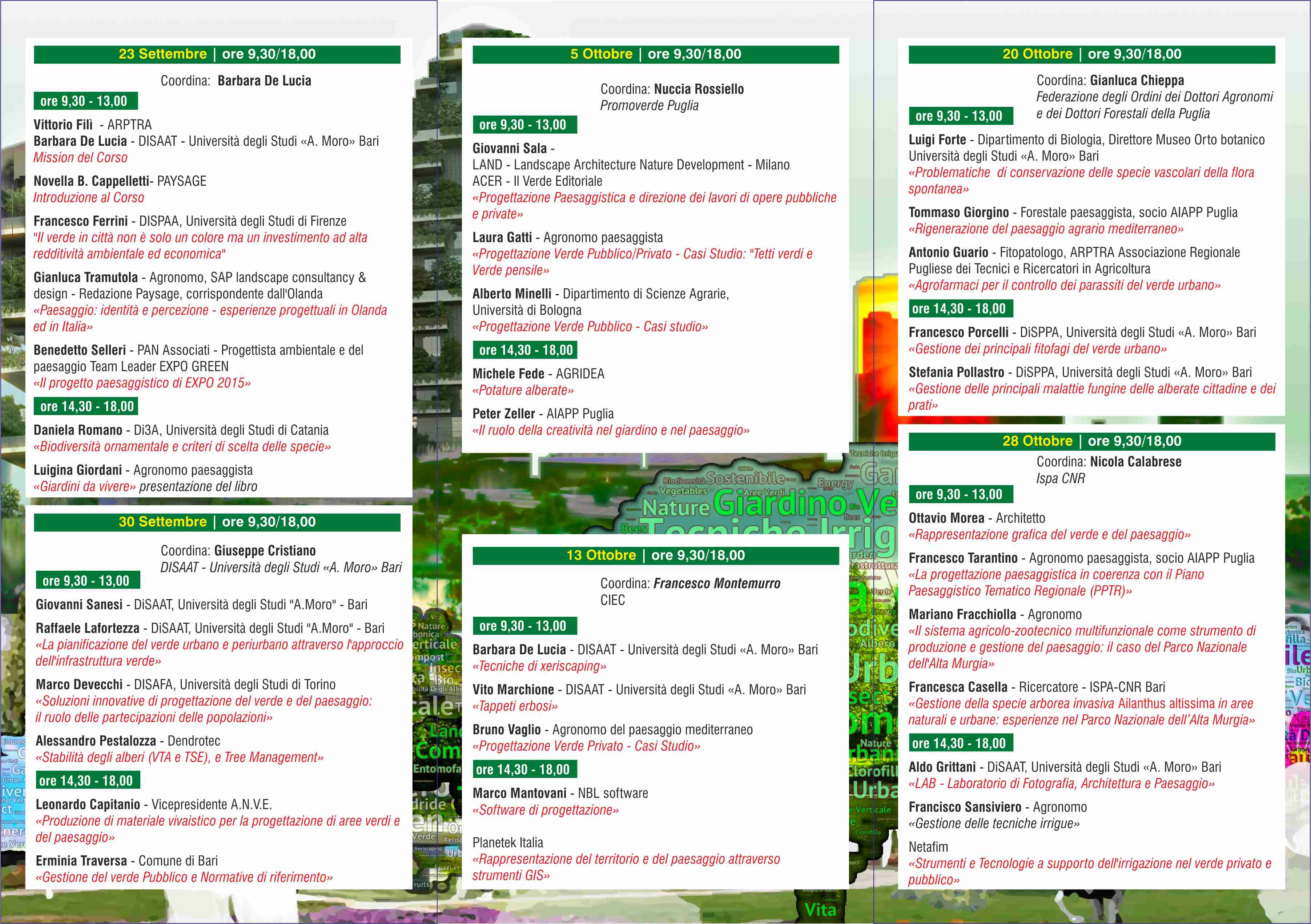Click Giovanni Sala's name
1311x924 pixels.
[x=509, y=148]
